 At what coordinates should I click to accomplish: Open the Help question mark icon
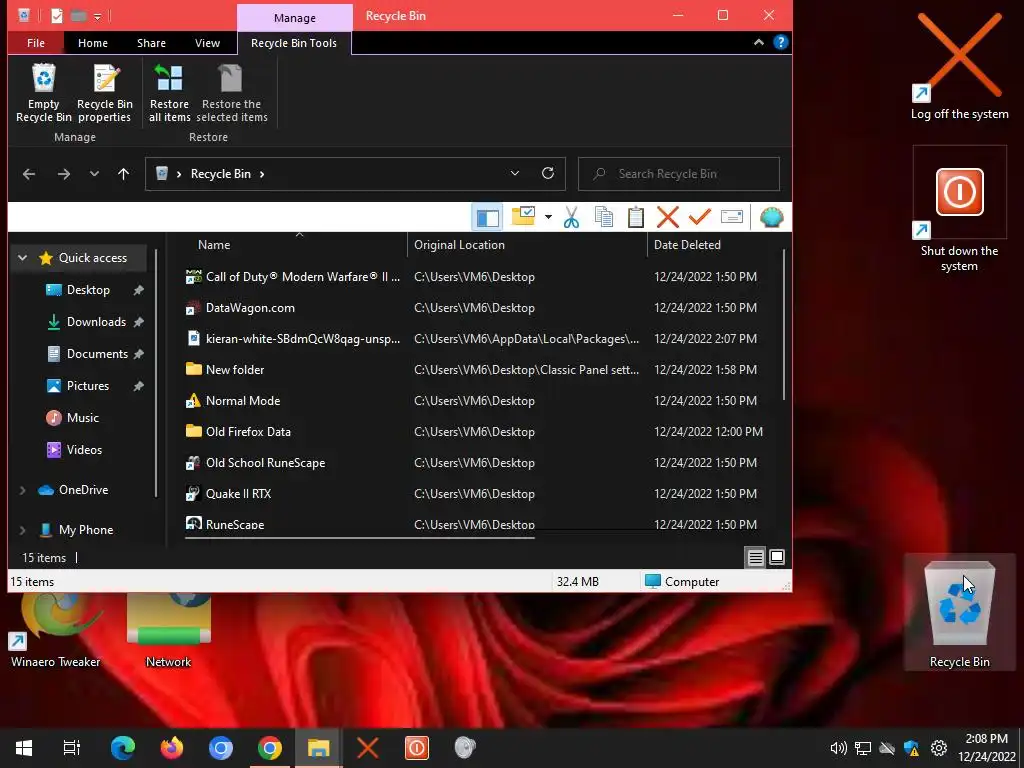tap(780, 42)
